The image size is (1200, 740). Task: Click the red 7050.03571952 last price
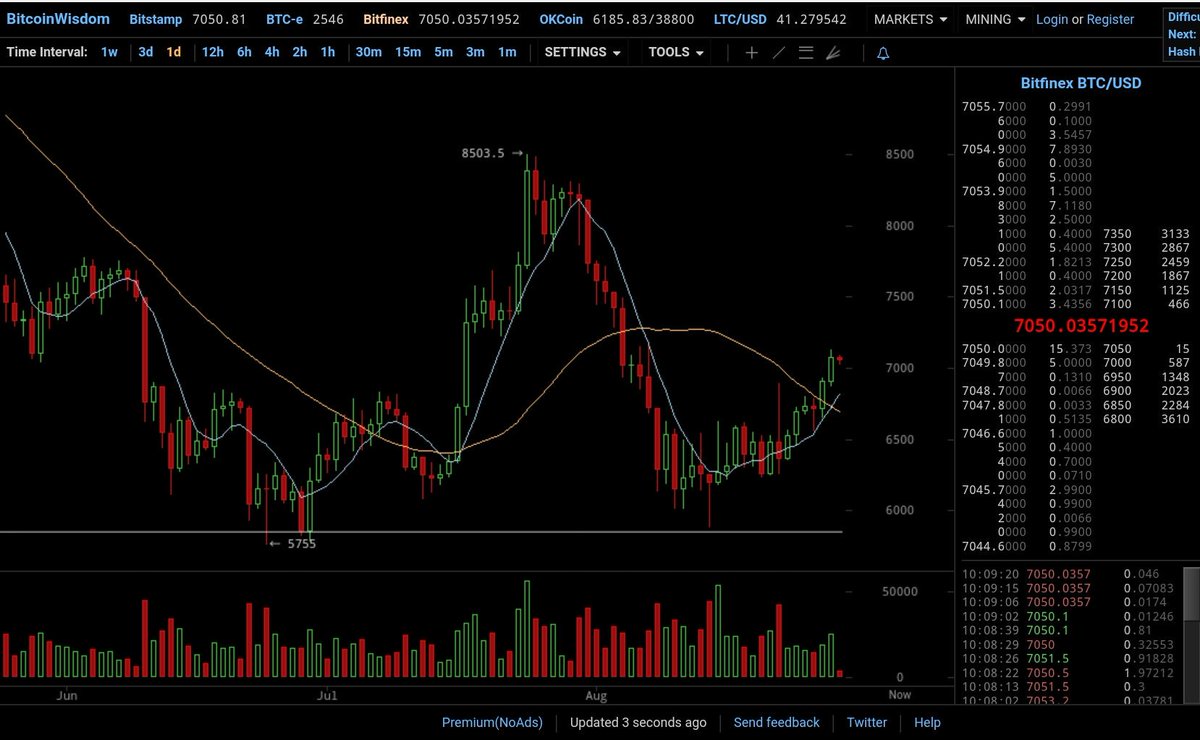coord(1081,326)
